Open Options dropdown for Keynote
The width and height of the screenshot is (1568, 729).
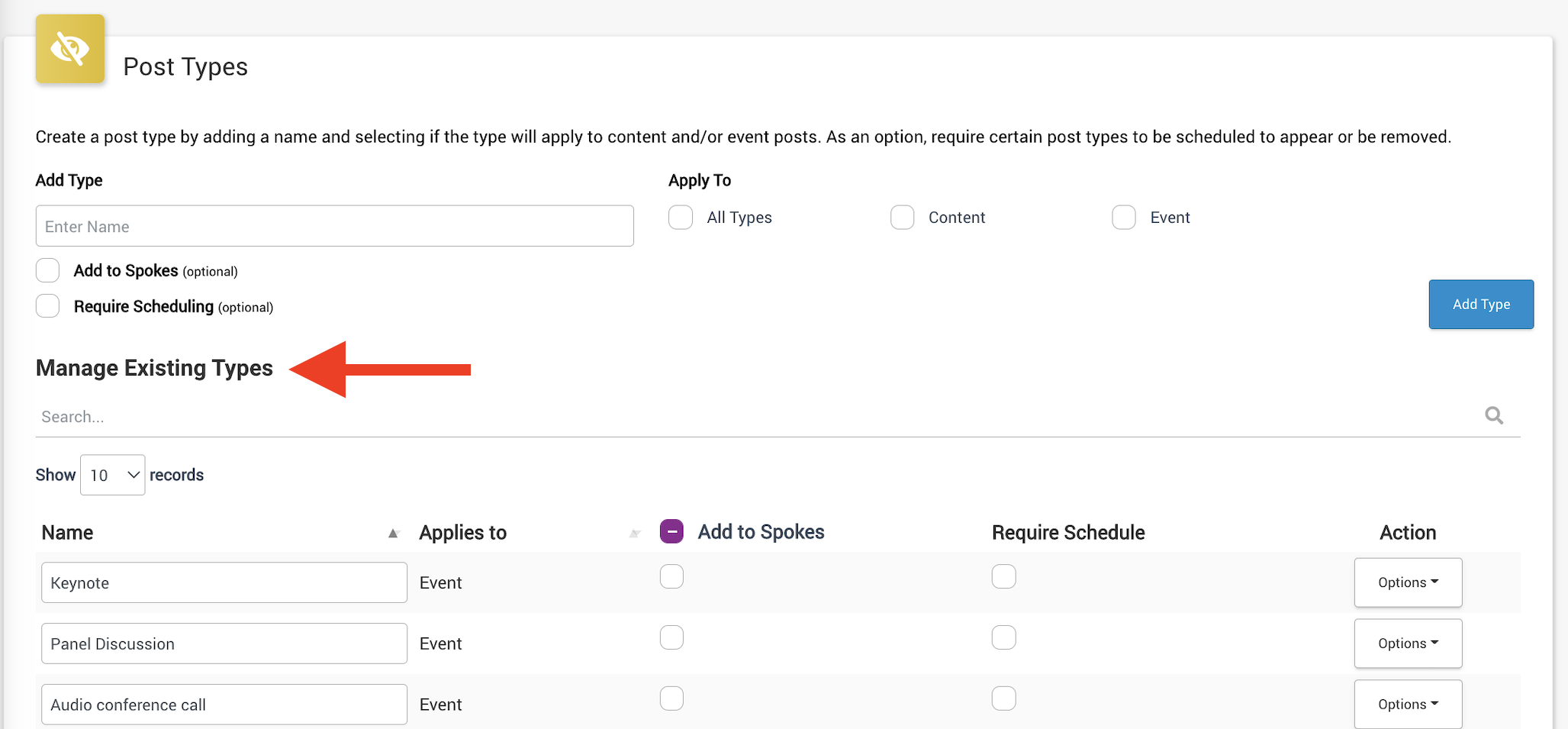click(1408, 582)
